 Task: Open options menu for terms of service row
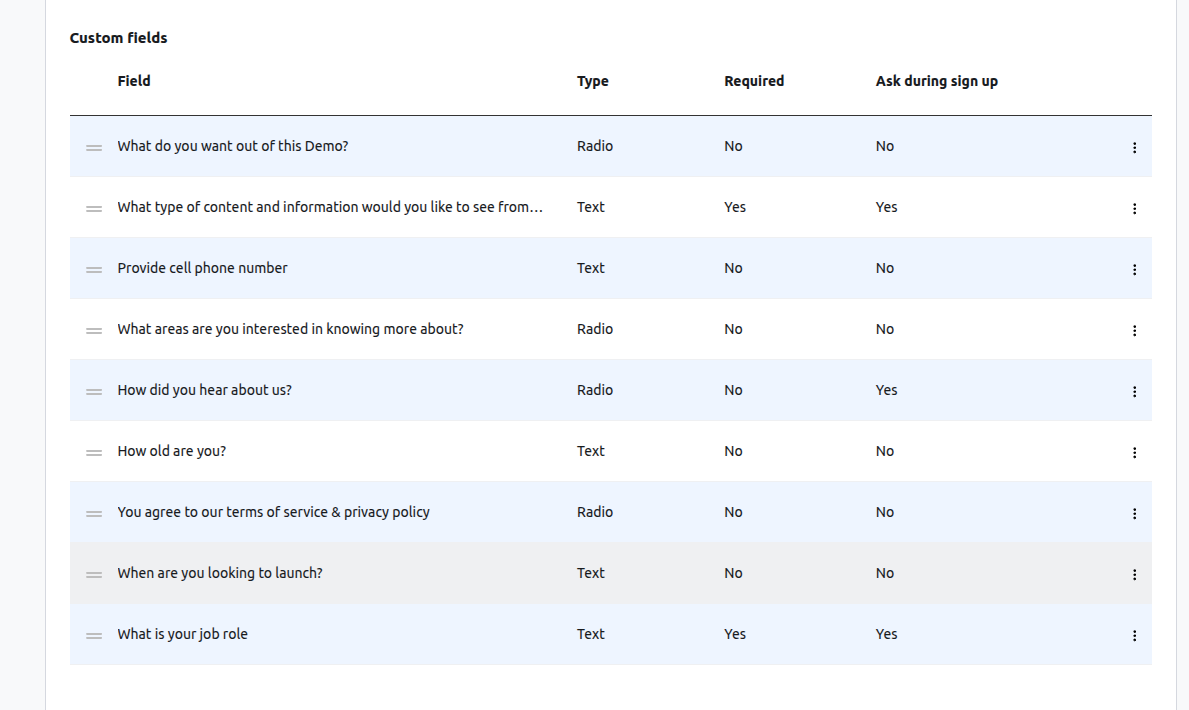1134,514
